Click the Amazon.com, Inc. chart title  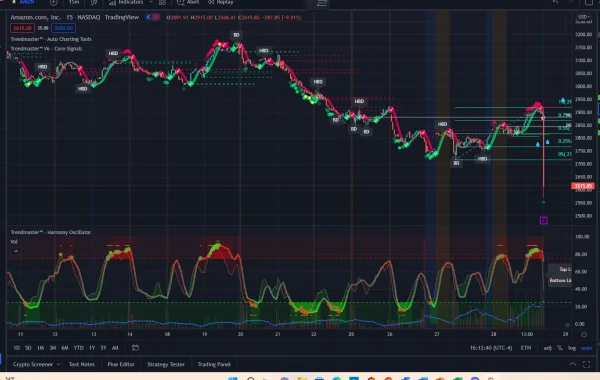(x=35, y=17)
